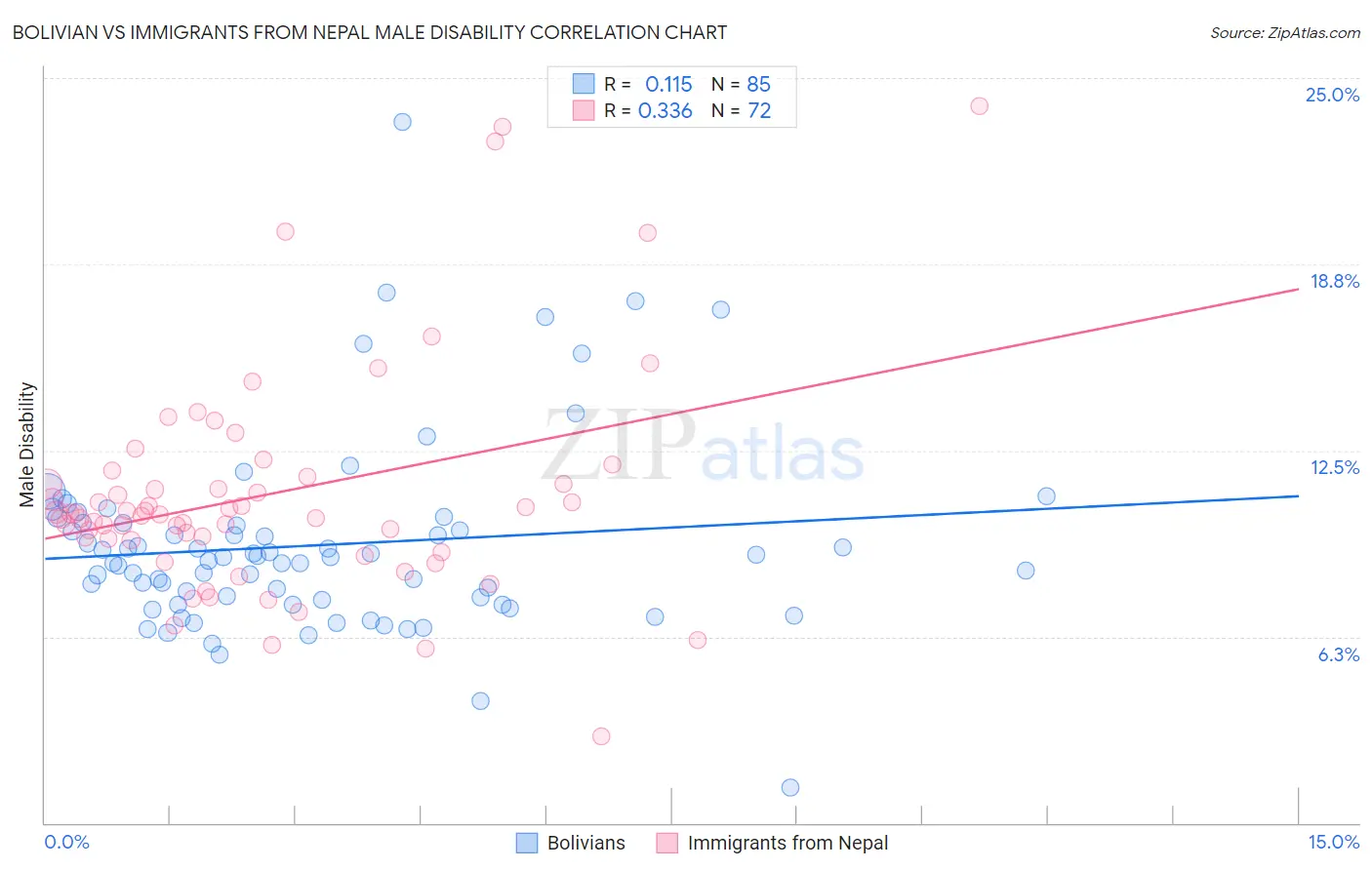Click the Male Disability axis label
The image size is (1372, 870).
27,444
